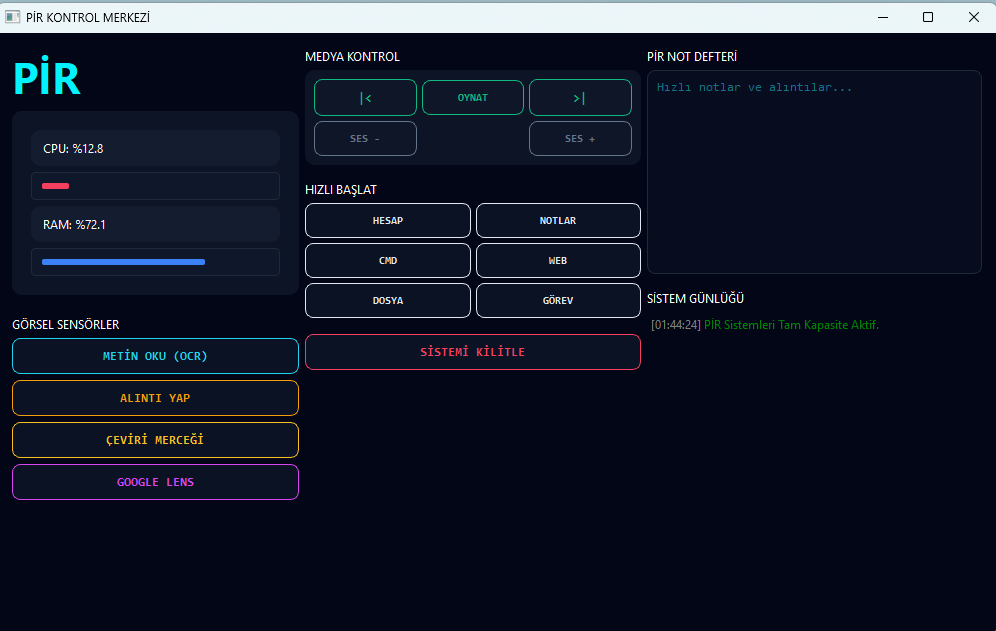Click the GÖRSEL SENSÖRLER heading
Viewport: 996px width, 631px height.
65,325
